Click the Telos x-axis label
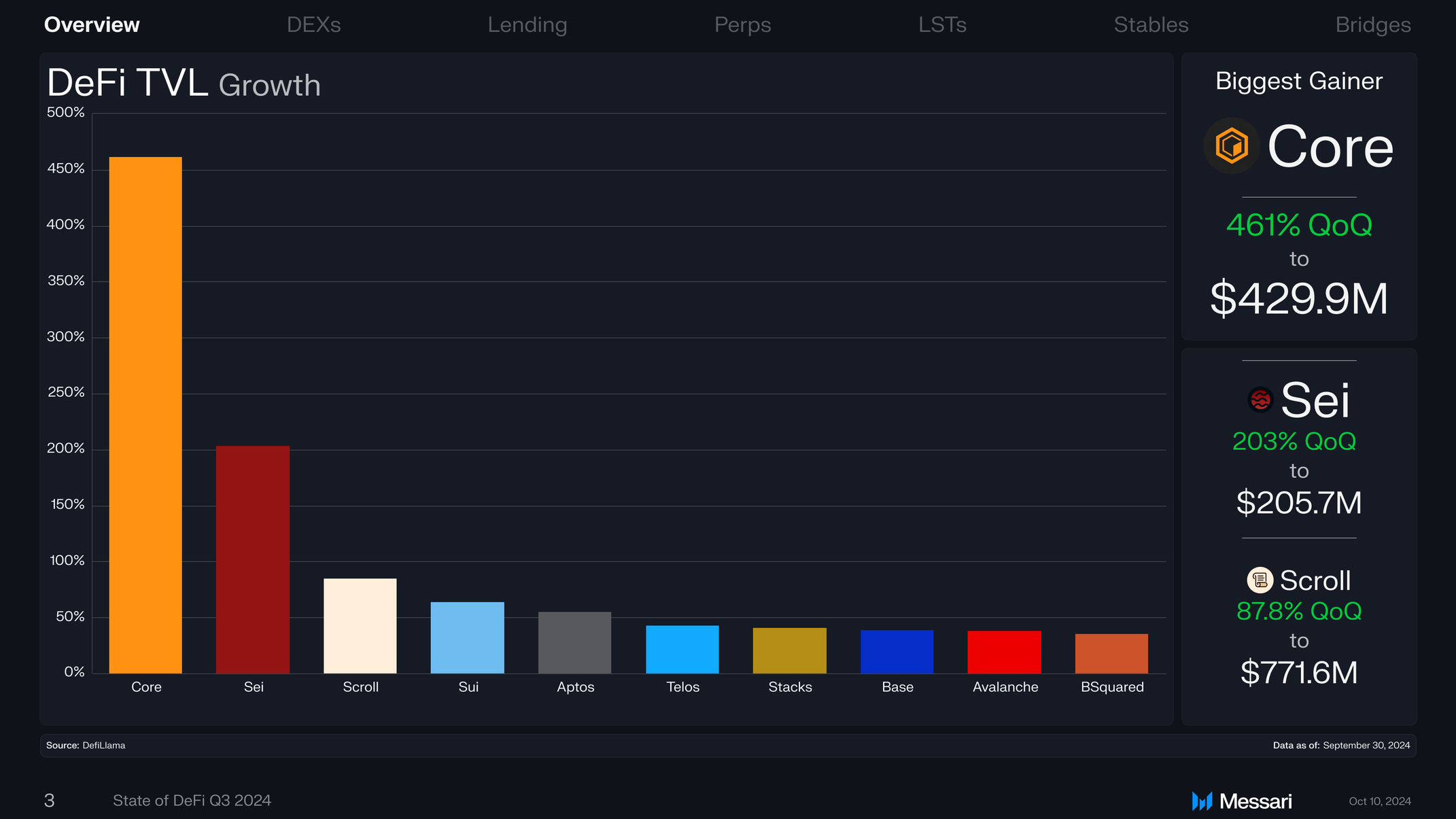Screen dimensions: 1456x819 683,687
